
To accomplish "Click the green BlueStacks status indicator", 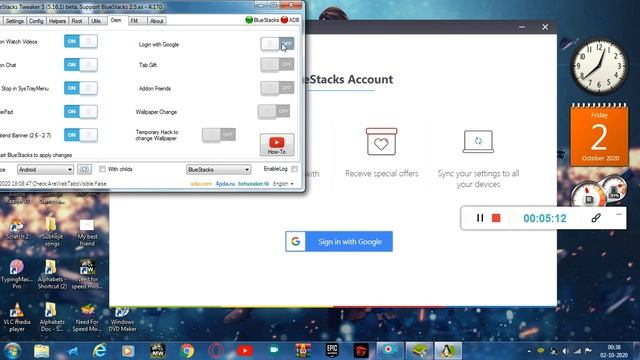I will [249, 20].
